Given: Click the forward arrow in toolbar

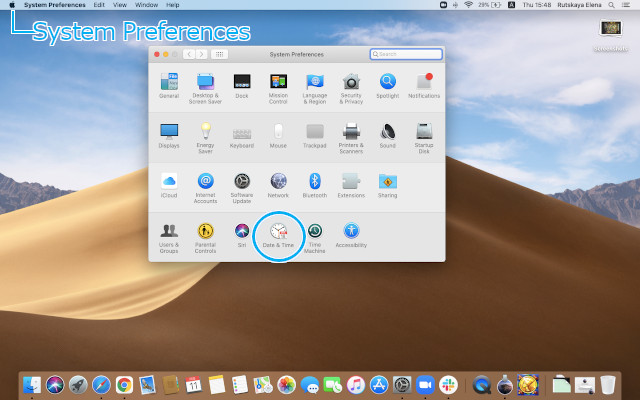Looking at the screenshot, I should [201, 54].
